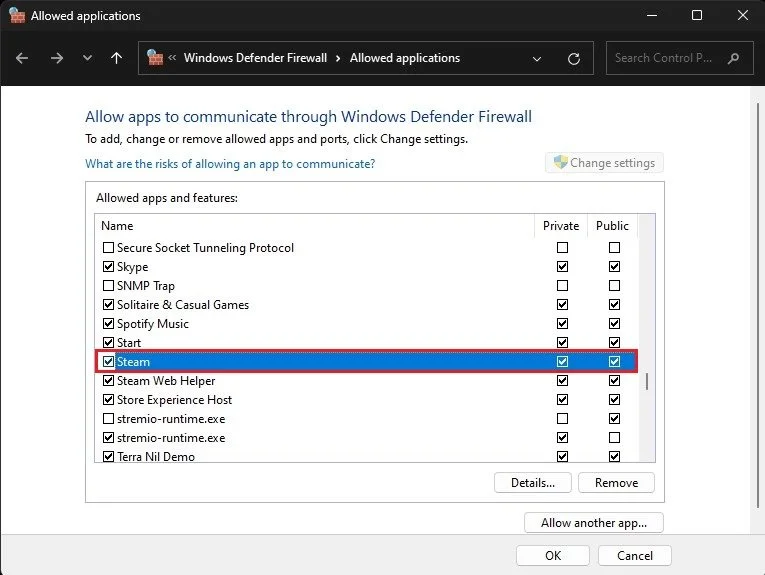The height and width of the screenshot is (575, 765).
Task: Select Solitaire & Casual Games row
Action: (366, 305)
